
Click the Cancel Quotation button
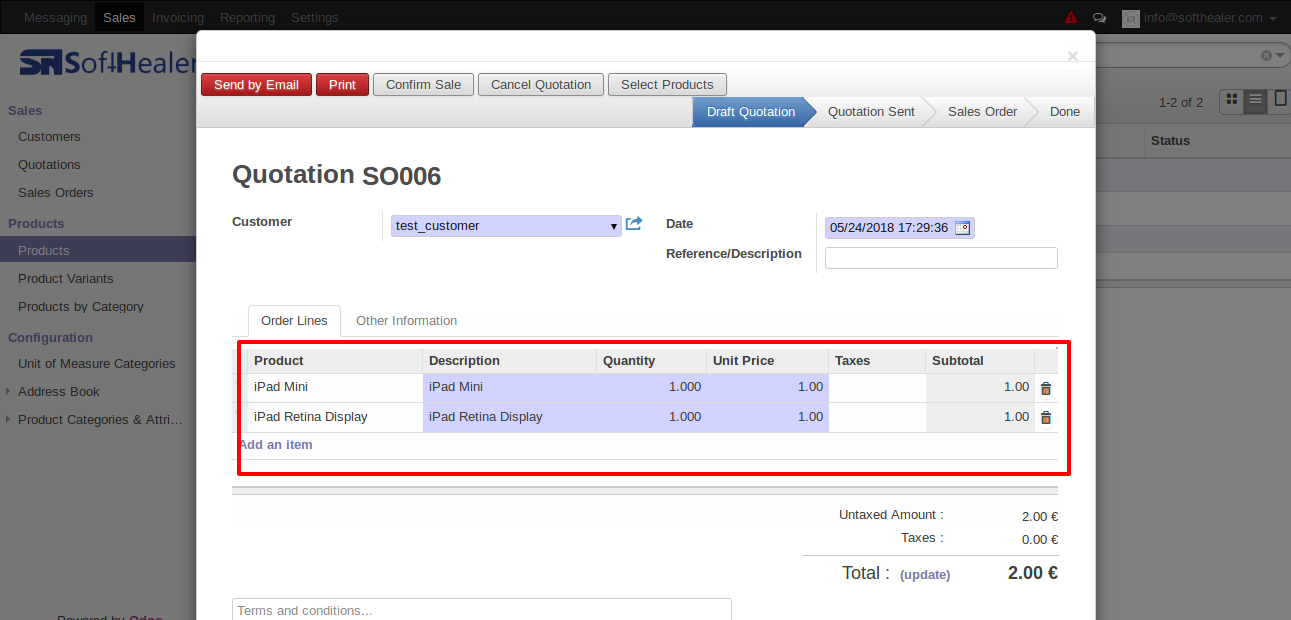[541, 85]
